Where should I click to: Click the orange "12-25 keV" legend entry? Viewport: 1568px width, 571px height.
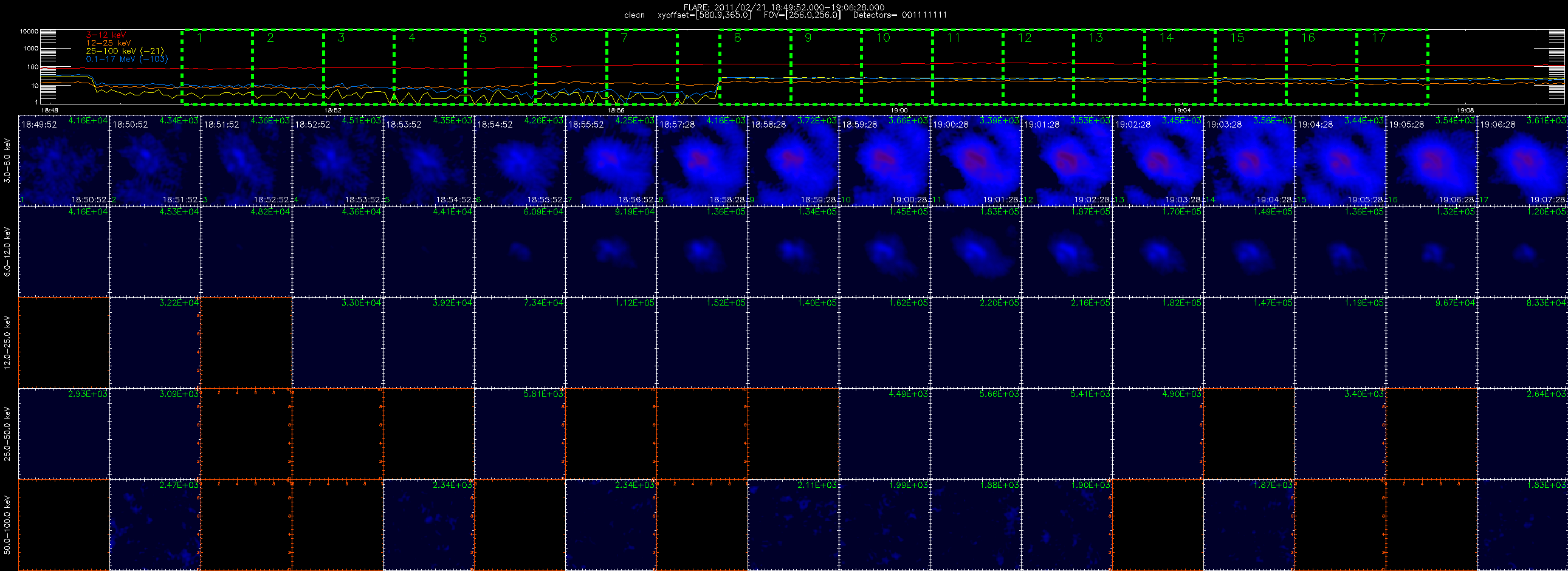point(108,43)
